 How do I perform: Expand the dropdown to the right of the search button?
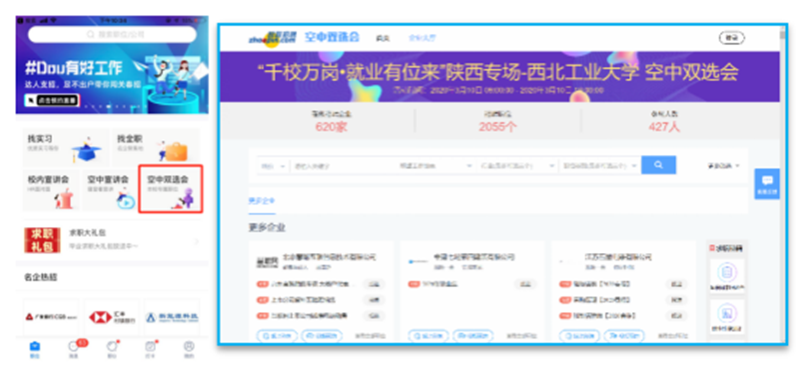723,166
